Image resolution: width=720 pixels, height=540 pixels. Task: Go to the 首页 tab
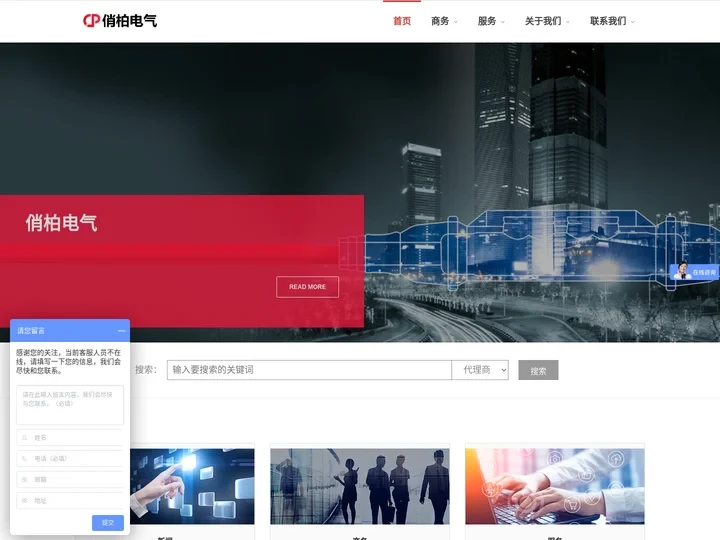tap(402, 21)
